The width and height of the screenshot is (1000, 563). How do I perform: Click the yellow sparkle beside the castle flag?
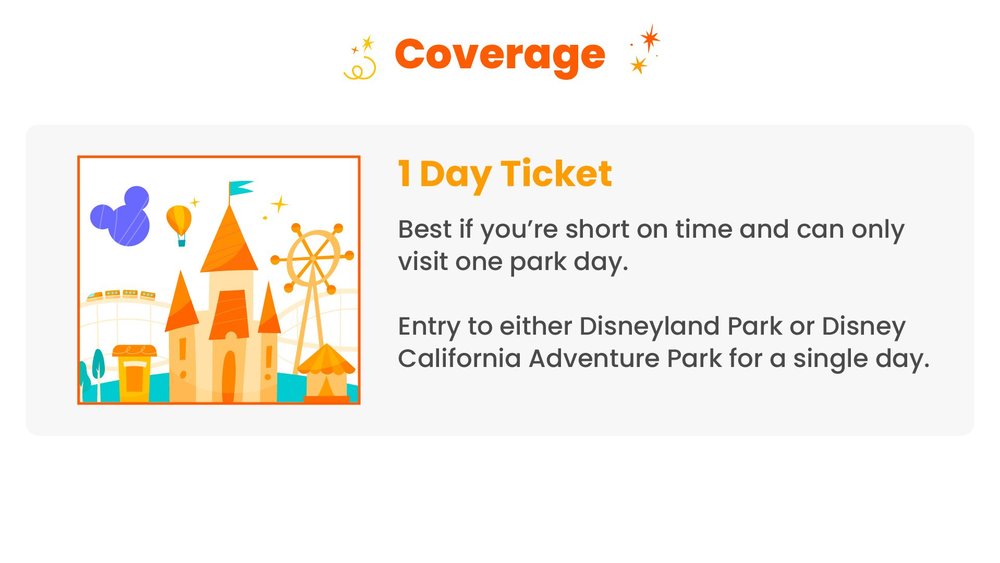279,205
